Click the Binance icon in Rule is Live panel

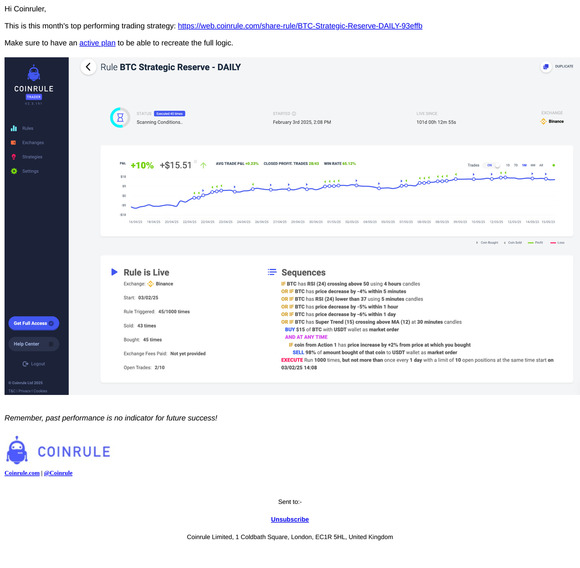pyautogui.click(x=151, y=284)
